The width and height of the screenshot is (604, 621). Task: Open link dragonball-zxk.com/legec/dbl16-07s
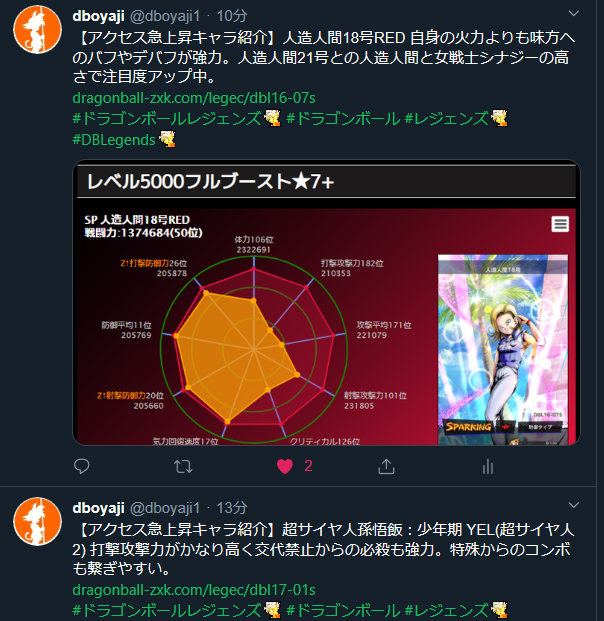click(x=194, y=98)
